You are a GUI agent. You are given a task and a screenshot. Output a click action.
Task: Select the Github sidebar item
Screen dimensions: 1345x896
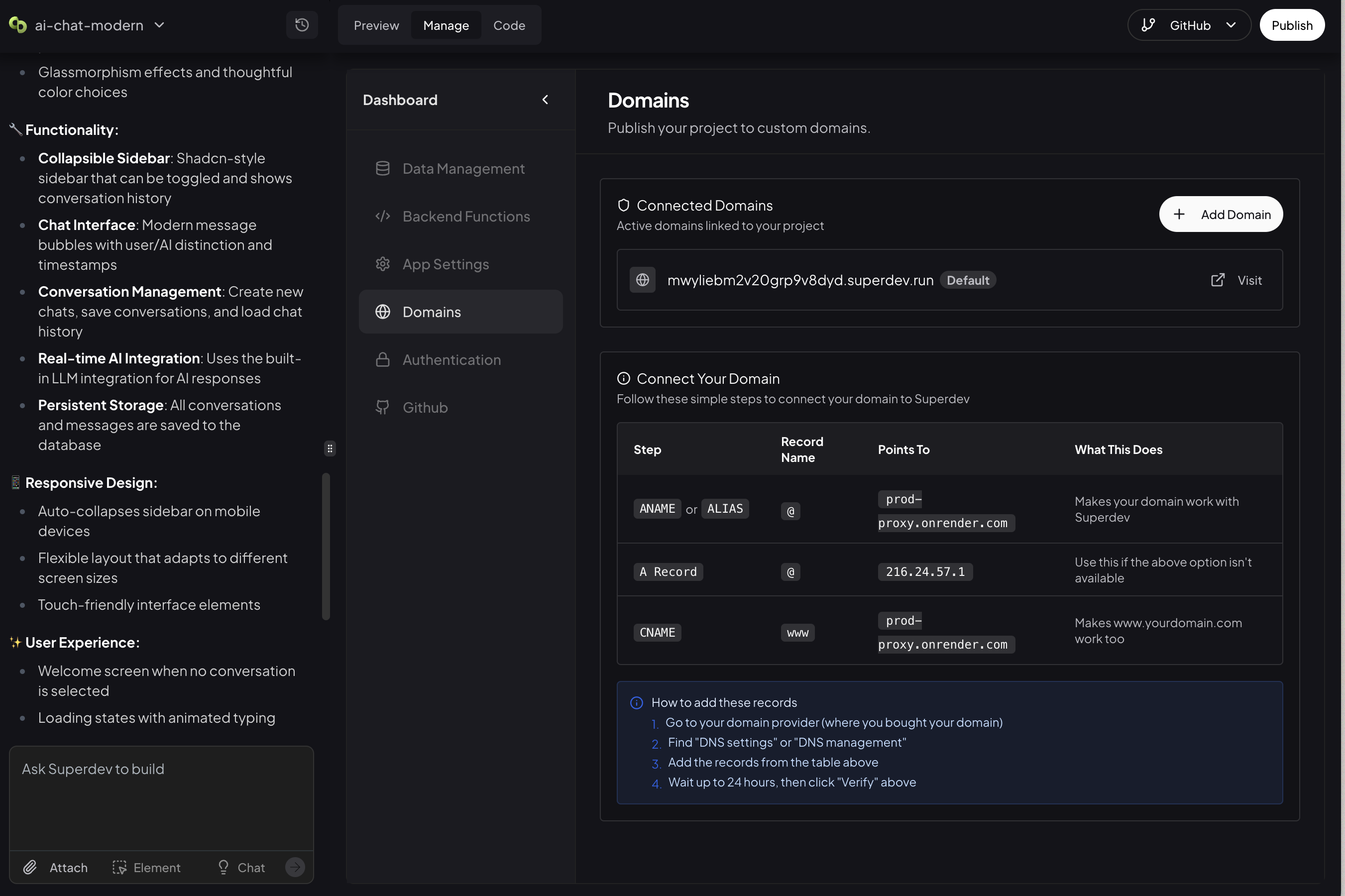425,407
